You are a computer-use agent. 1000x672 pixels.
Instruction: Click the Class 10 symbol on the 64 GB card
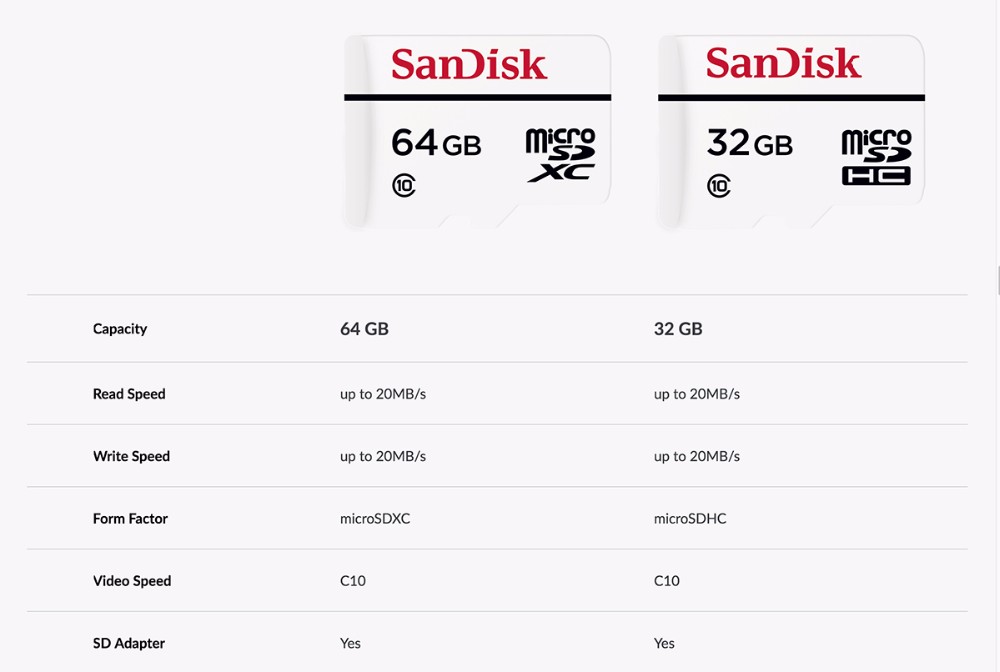tap(404, 185)
